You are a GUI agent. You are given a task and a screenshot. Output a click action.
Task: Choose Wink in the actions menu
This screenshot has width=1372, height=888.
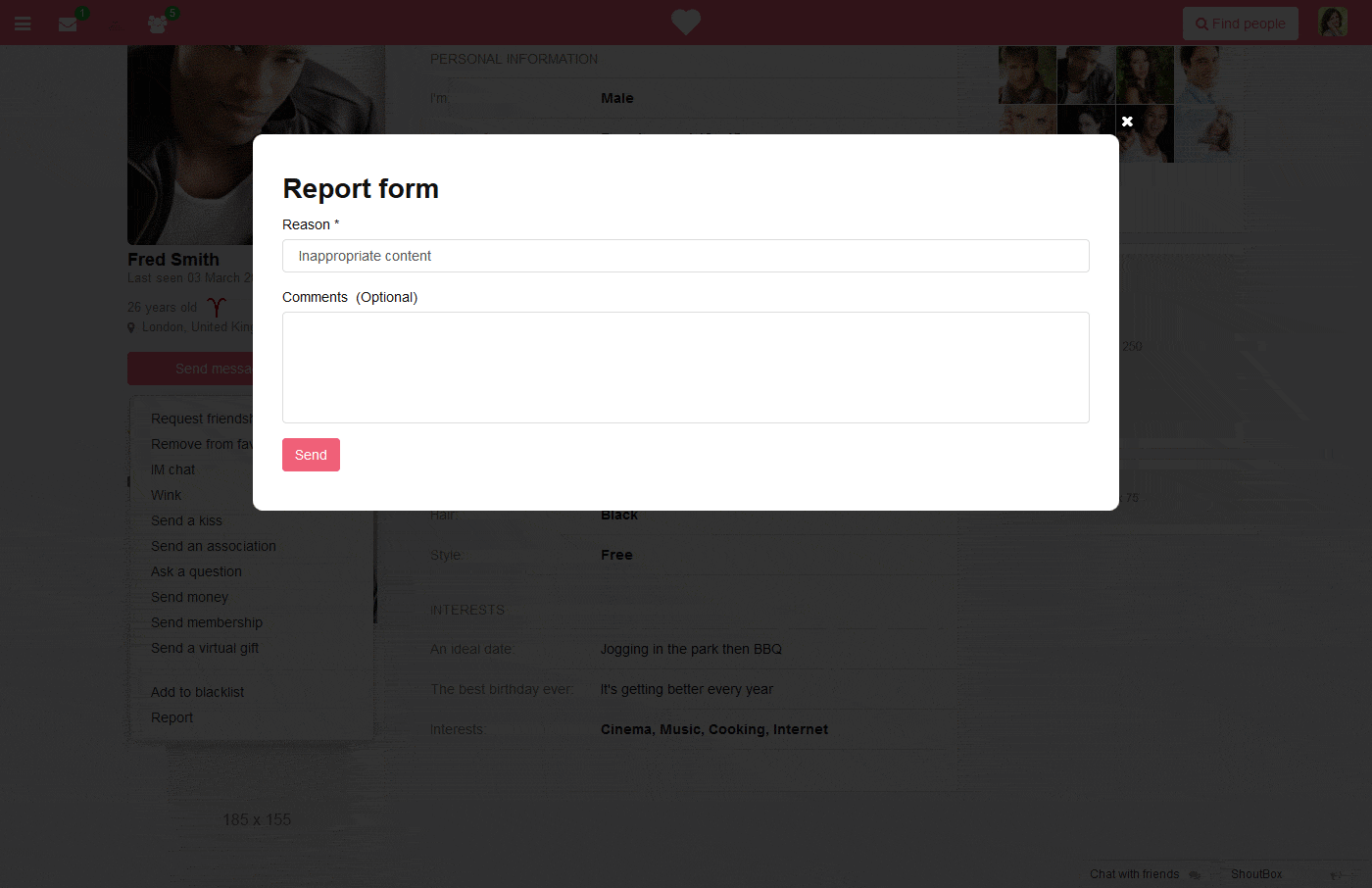click(166, 495)
